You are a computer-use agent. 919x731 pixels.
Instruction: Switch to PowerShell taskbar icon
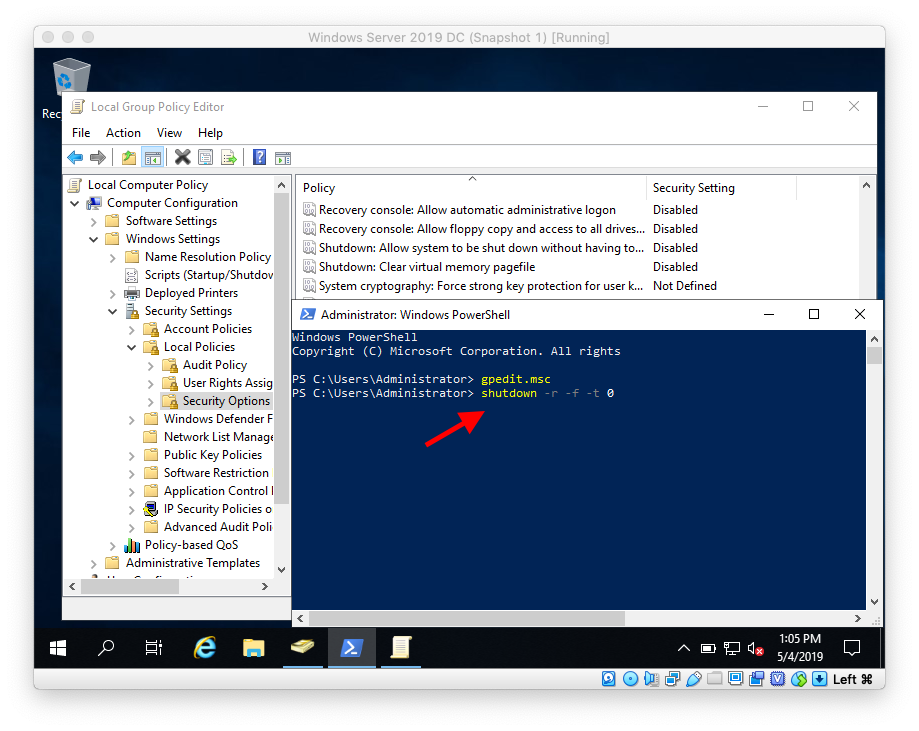(352, 648)
